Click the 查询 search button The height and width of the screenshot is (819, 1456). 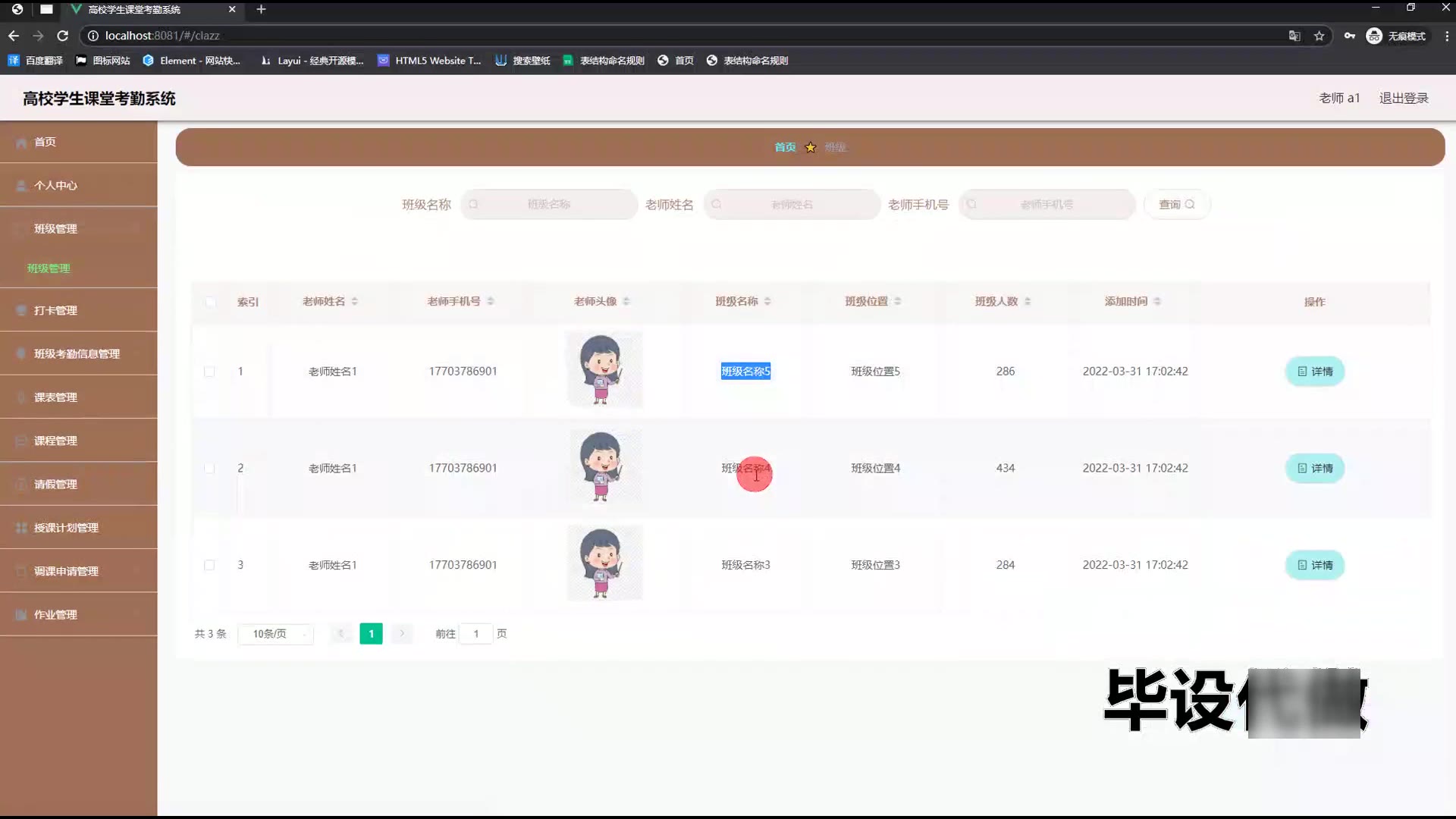1177,205
